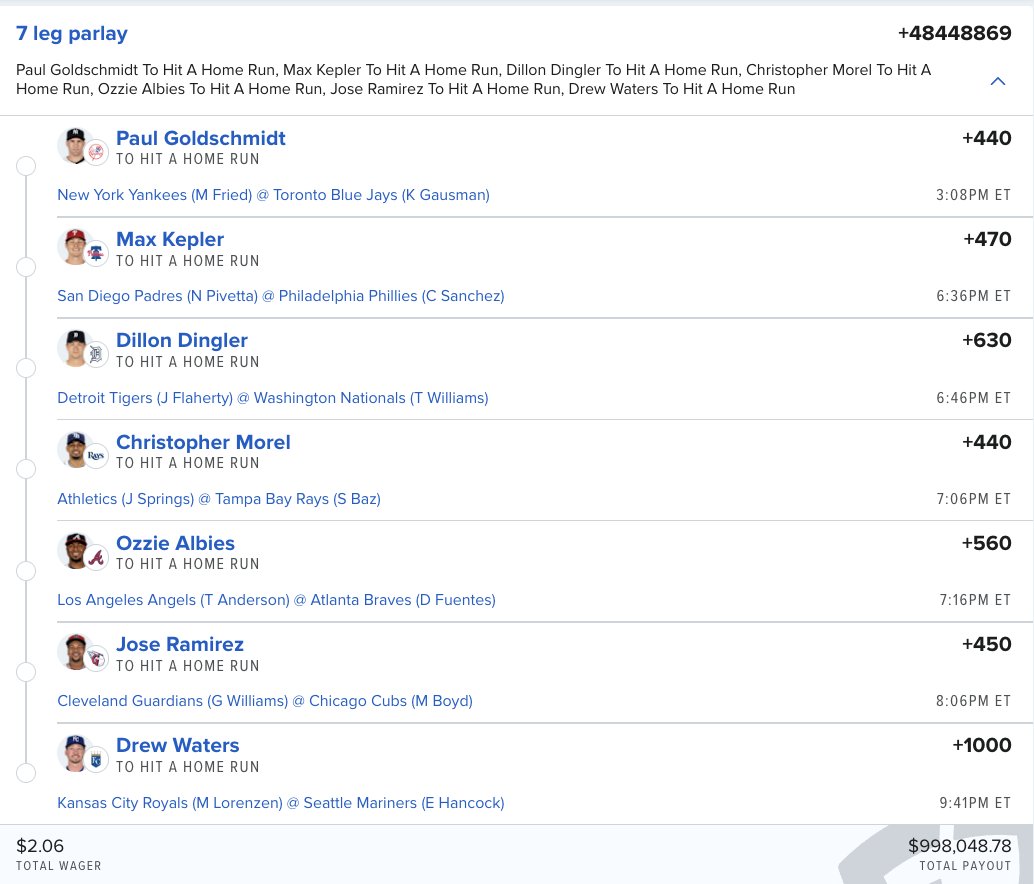The image size is (1034, 884).
Task: Click the Yankees logo beside Paul Goldschmidt
Action: [96, 153]
